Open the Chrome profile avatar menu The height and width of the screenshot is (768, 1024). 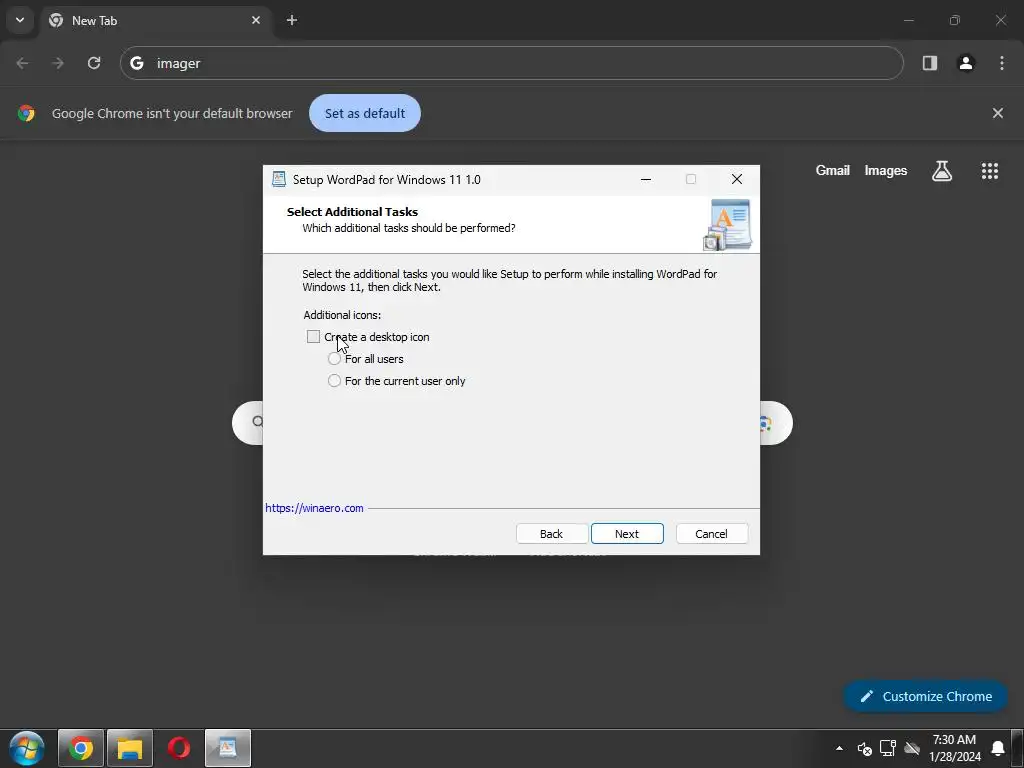tap(966, 63)
